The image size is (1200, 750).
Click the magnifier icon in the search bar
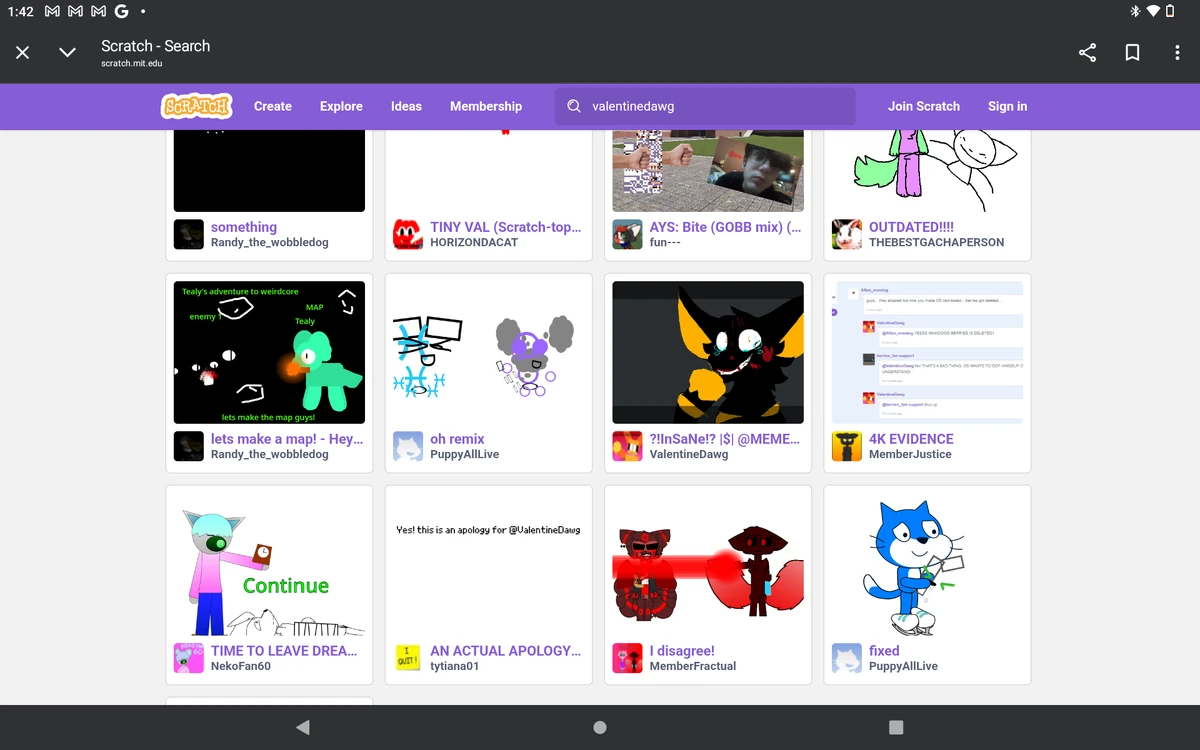click(573, 106)
